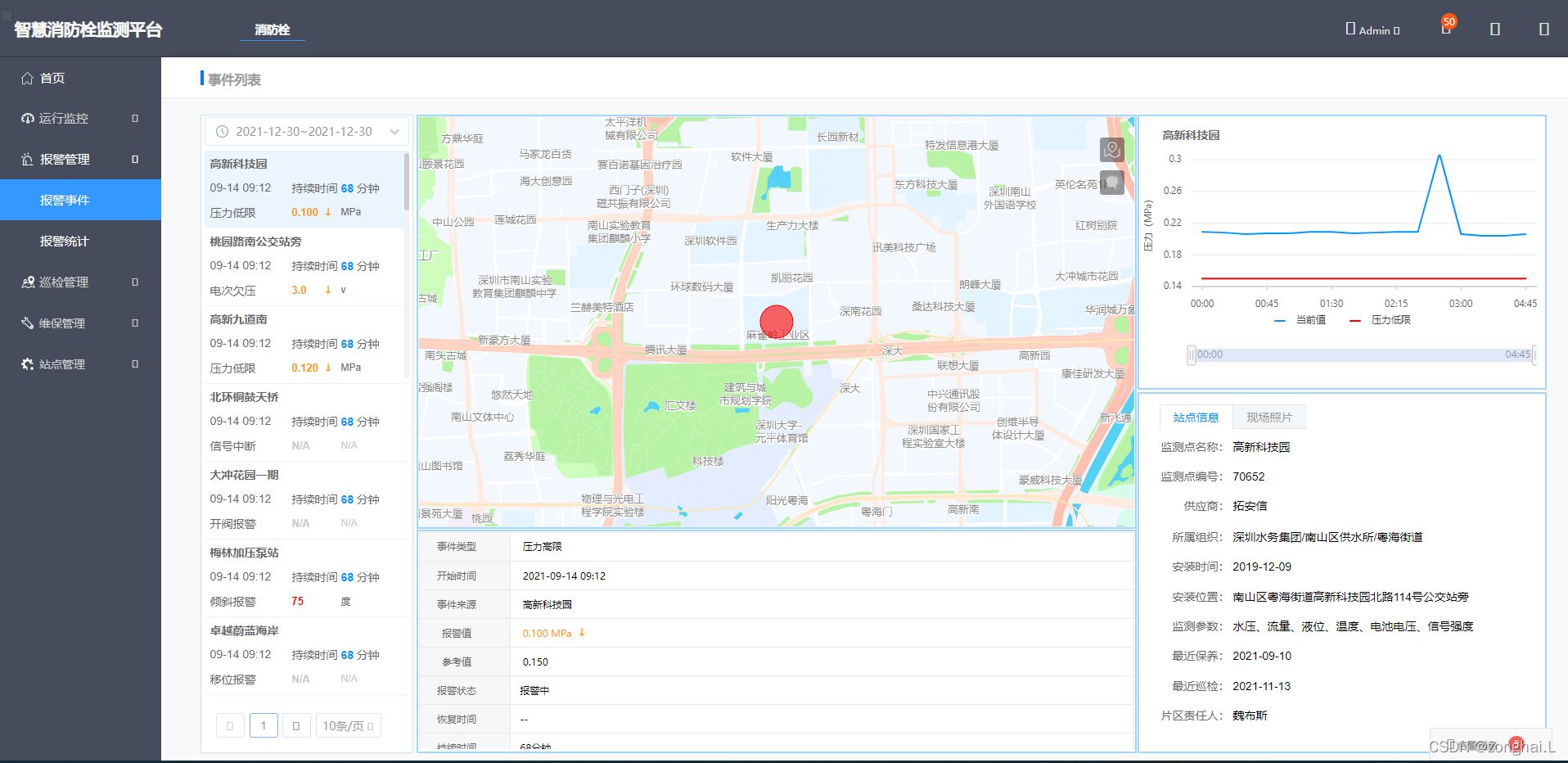Click the chart zoom slider right handle
Viewport: 1568px width, 763px height.
click(x=1534, y=354)
